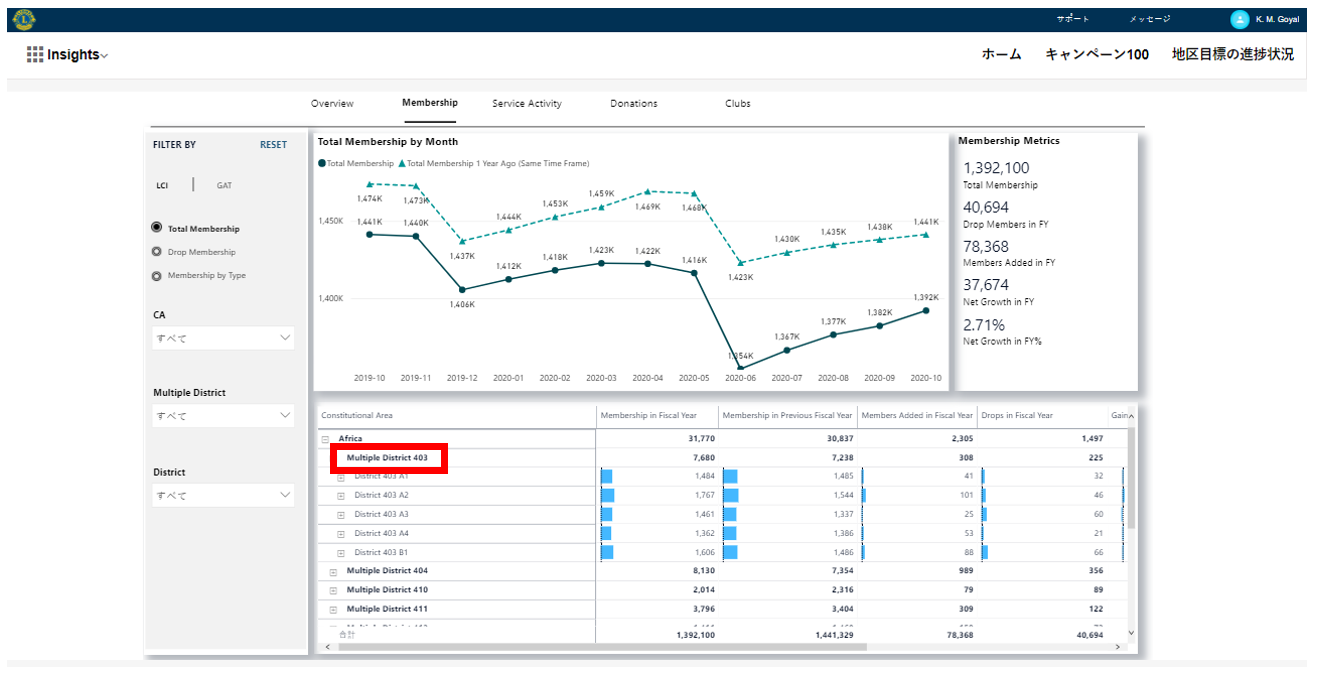Viewport: 1319px width, 677px height.
Task: Choose the Membership by Type radio option
Action: pos(156,276)
